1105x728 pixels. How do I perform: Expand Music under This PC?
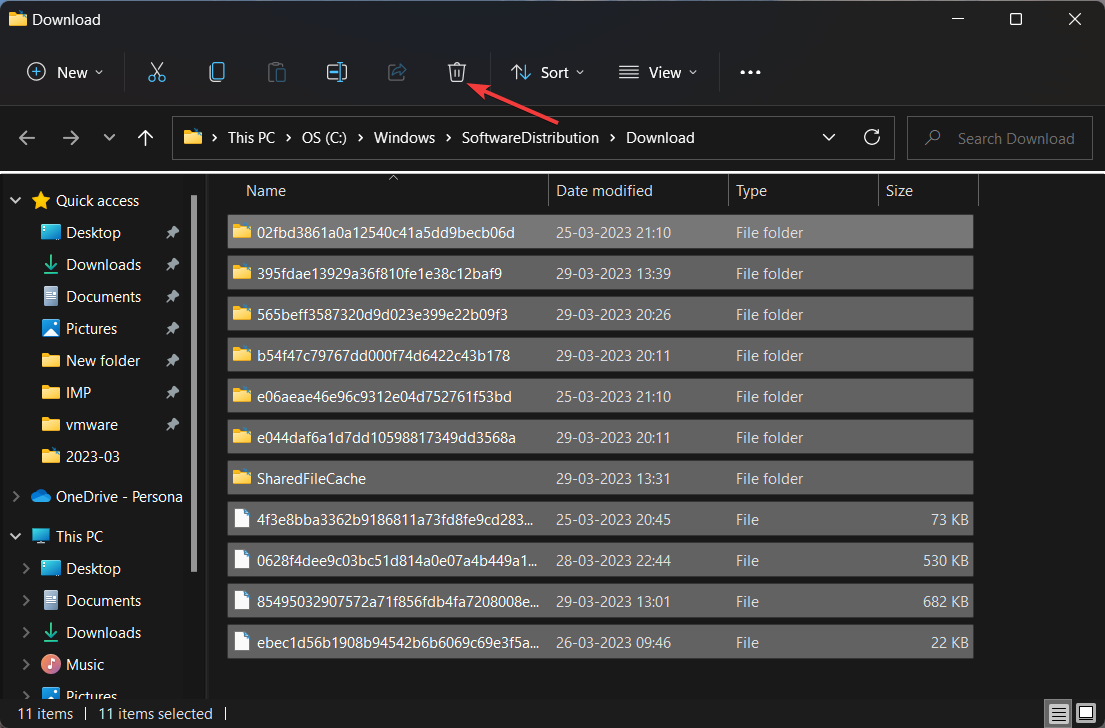click(26, 665)
